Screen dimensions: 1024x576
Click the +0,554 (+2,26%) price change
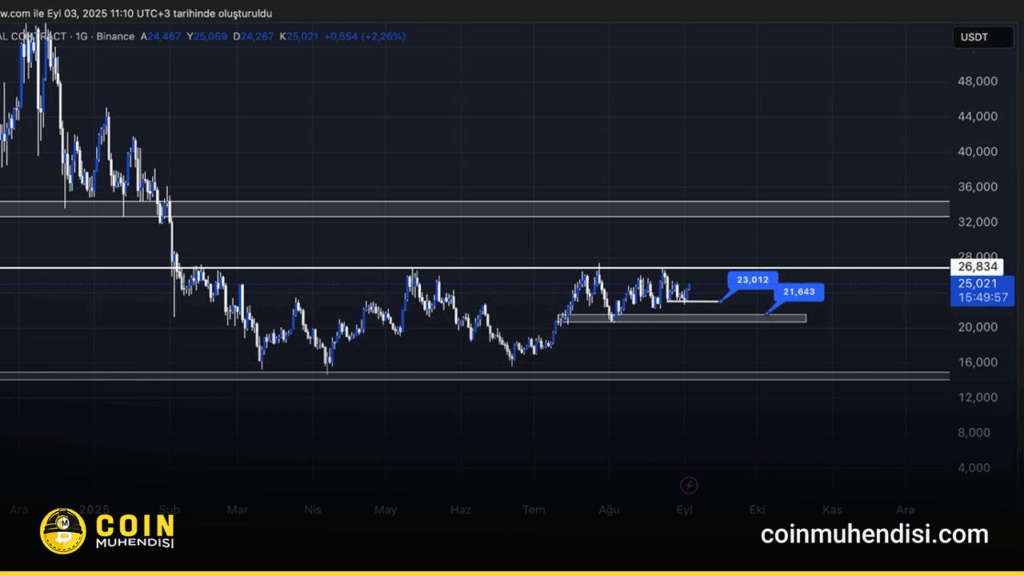tap(363, 36)
